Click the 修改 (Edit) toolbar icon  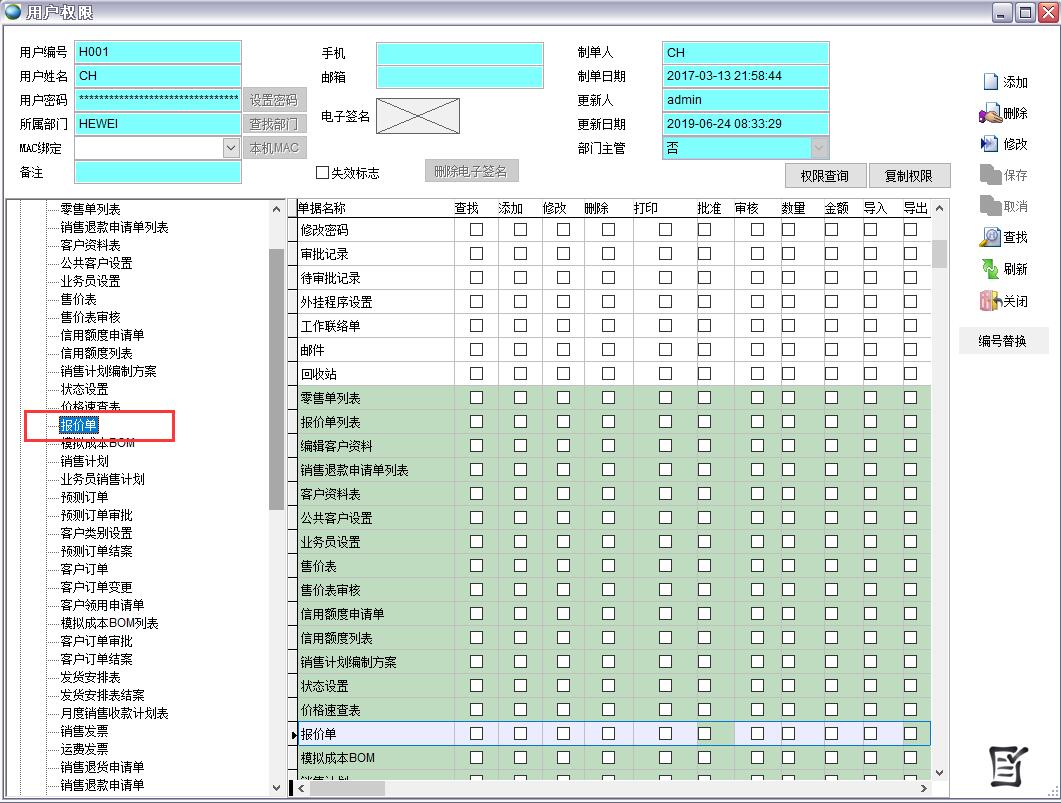pyautogui.click(x=990, y=144)
